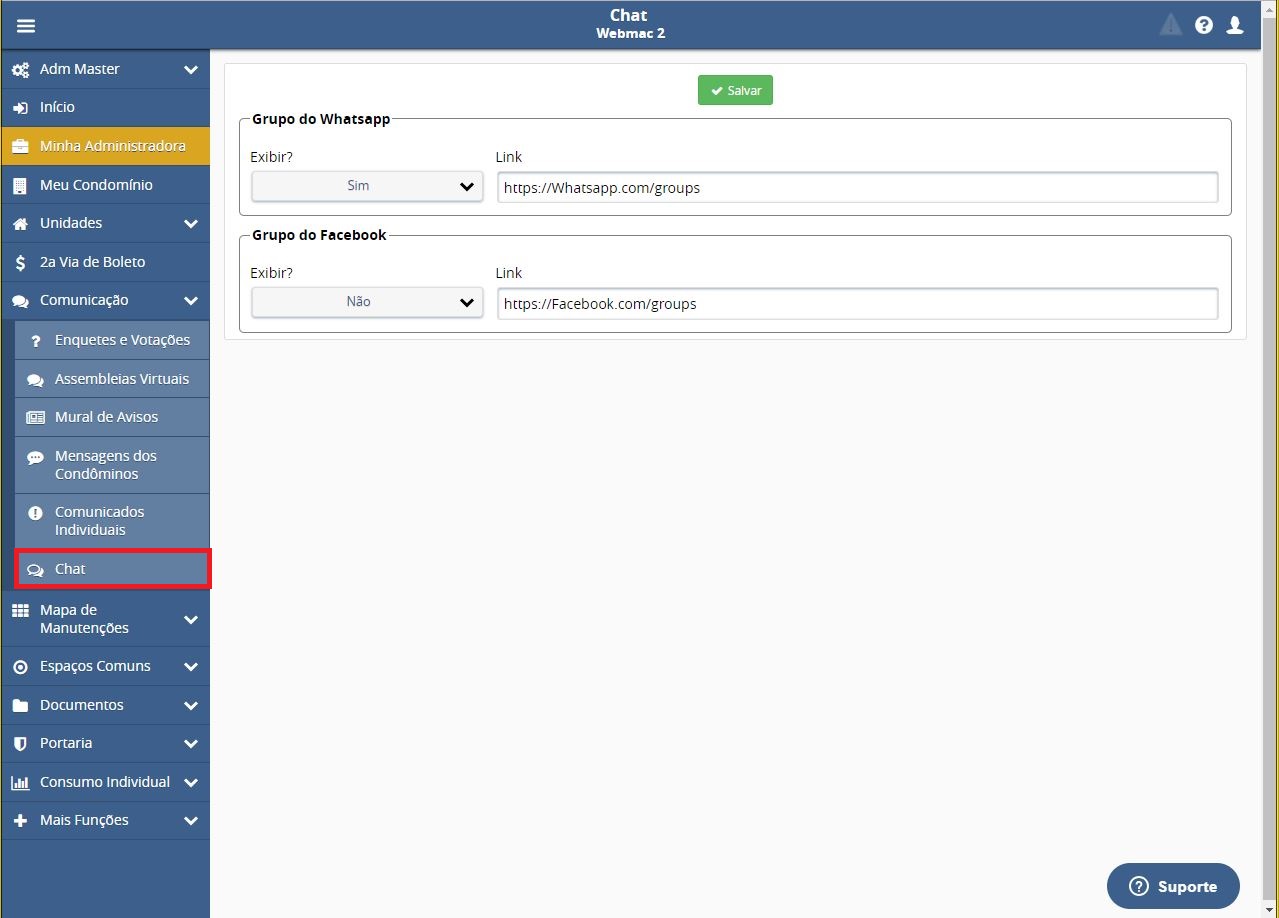Click the Mapa de Manutenções grid icon
Image resolution: width=1279 pixels, height=918 pixels.
click(x=20, y=611)
